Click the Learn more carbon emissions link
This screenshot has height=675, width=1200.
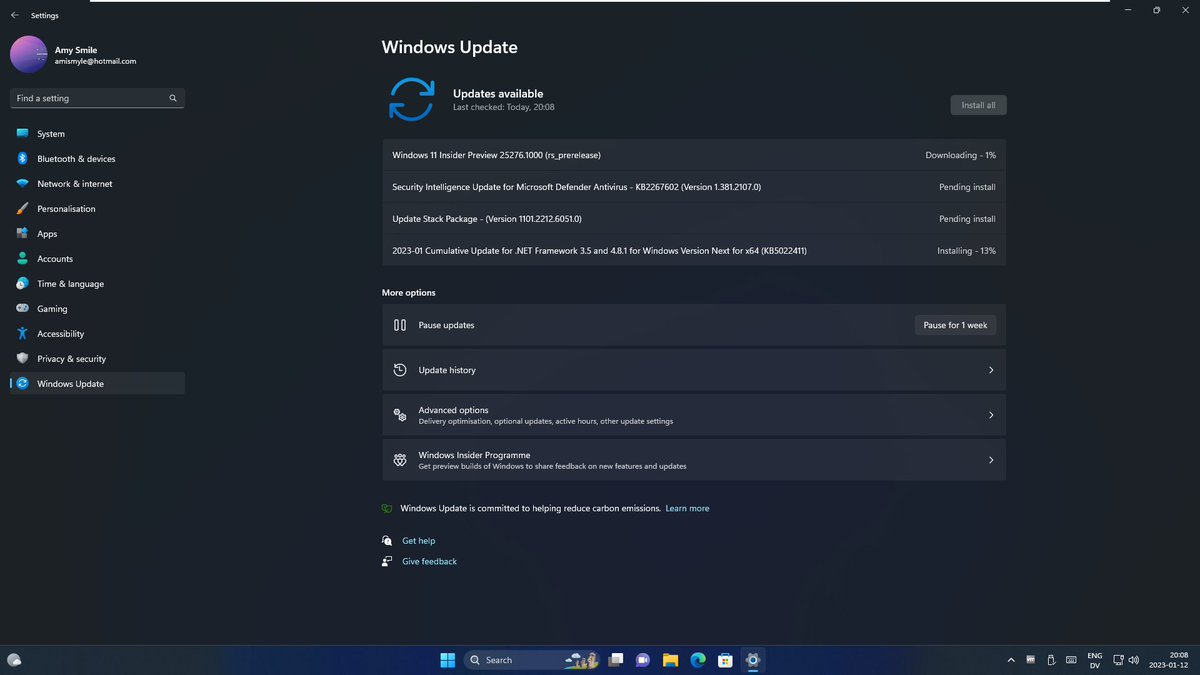pyautogui.click(x=687, y=508)
